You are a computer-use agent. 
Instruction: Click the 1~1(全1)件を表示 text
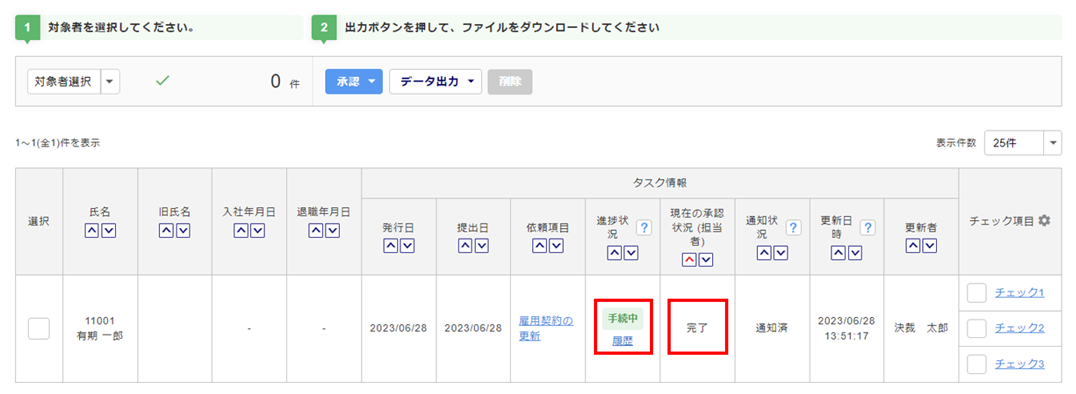point(58,143)
